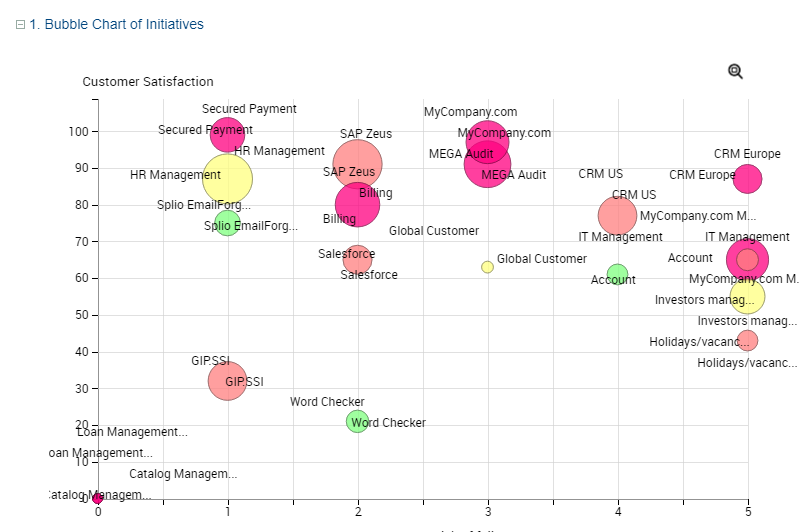Select the pink Secured Payment bubble
Screen dimensions: 800x532
pos(228,133)
